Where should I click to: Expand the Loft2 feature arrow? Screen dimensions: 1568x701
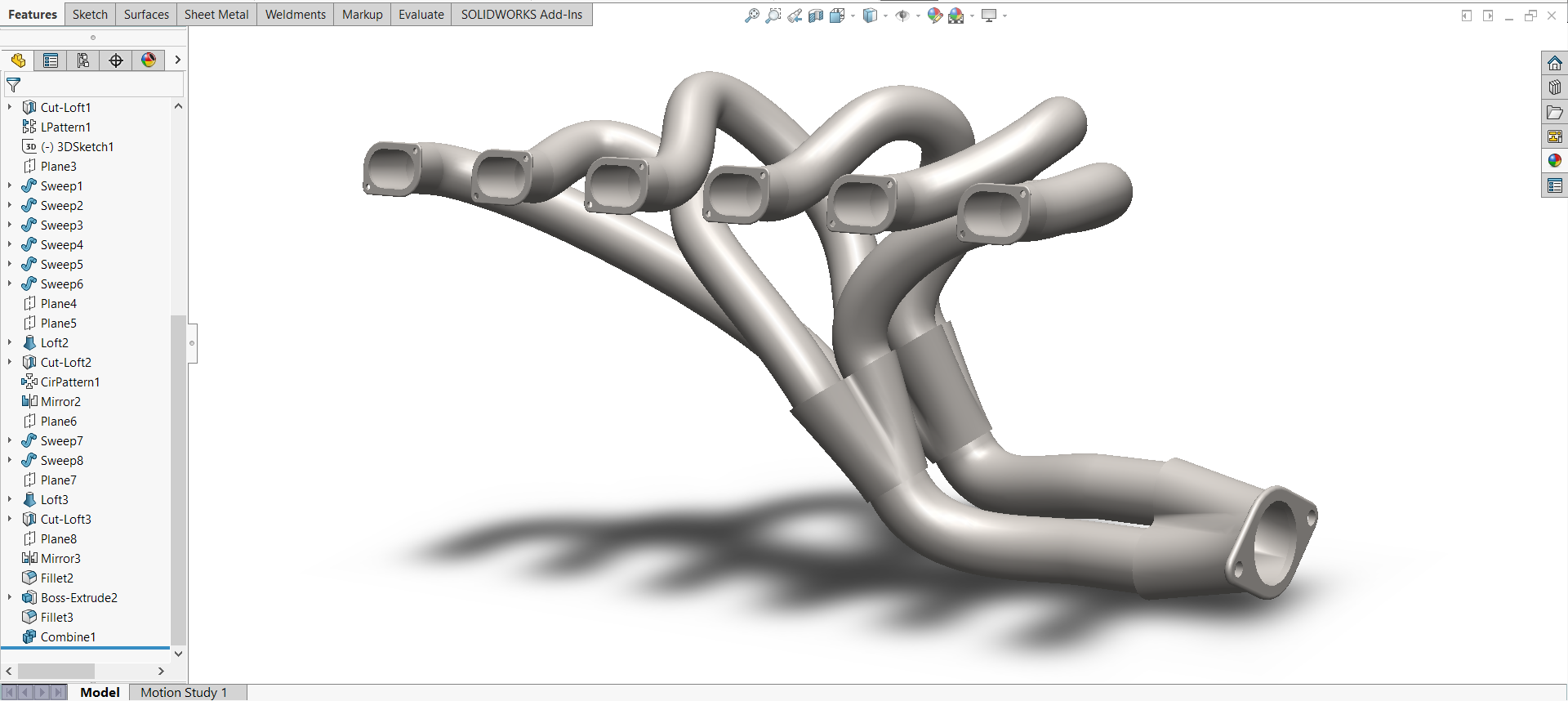[x=10, y=342]
